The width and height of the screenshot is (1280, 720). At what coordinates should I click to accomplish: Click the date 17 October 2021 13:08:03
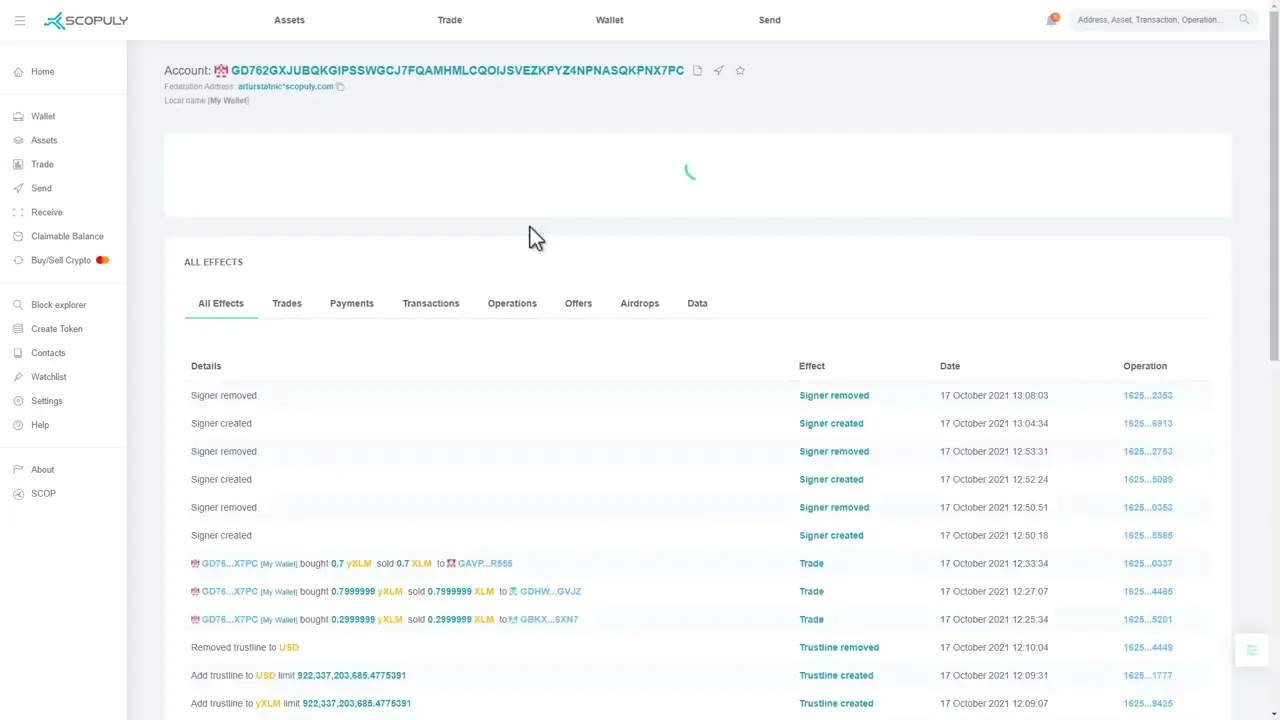[x=994, y=396]
